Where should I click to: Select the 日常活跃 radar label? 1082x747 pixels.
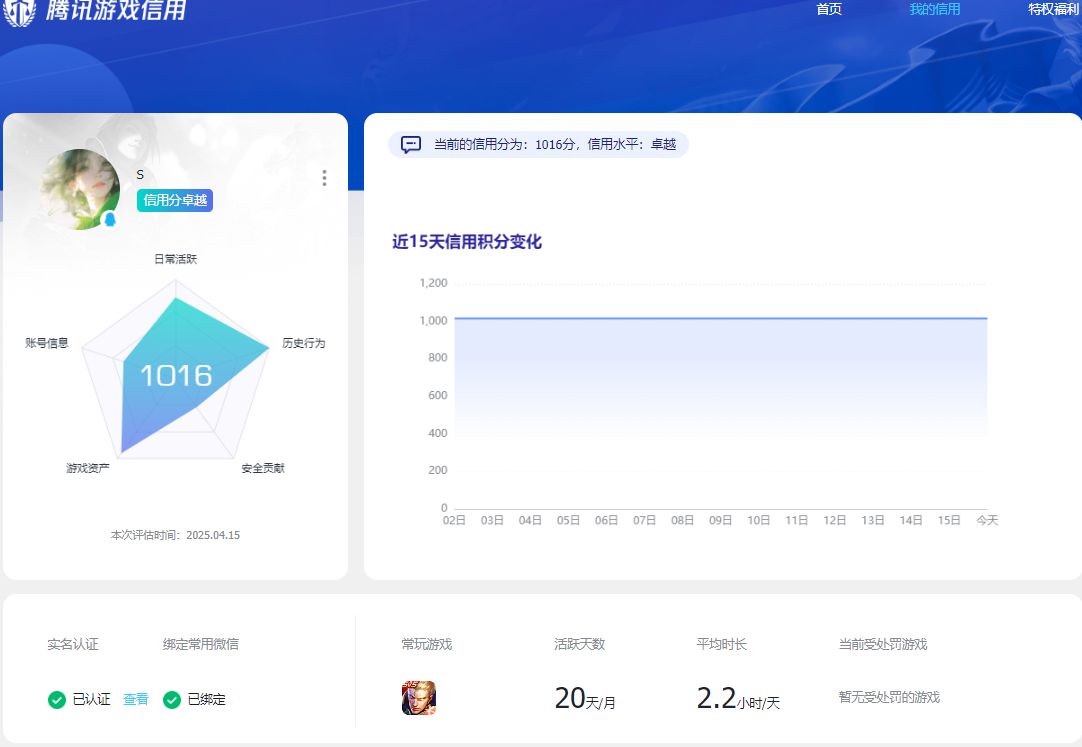175,259
